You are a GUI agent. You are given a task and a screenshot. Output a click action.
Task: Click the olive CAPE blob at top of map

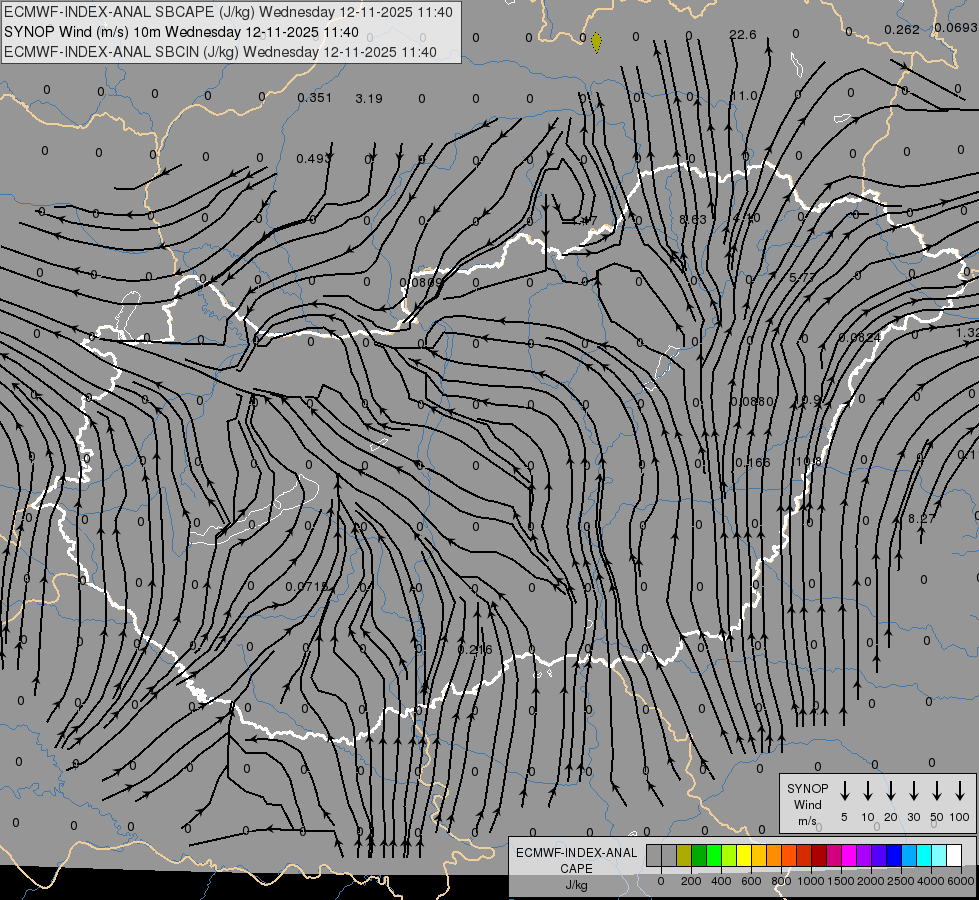click(596, 42)
